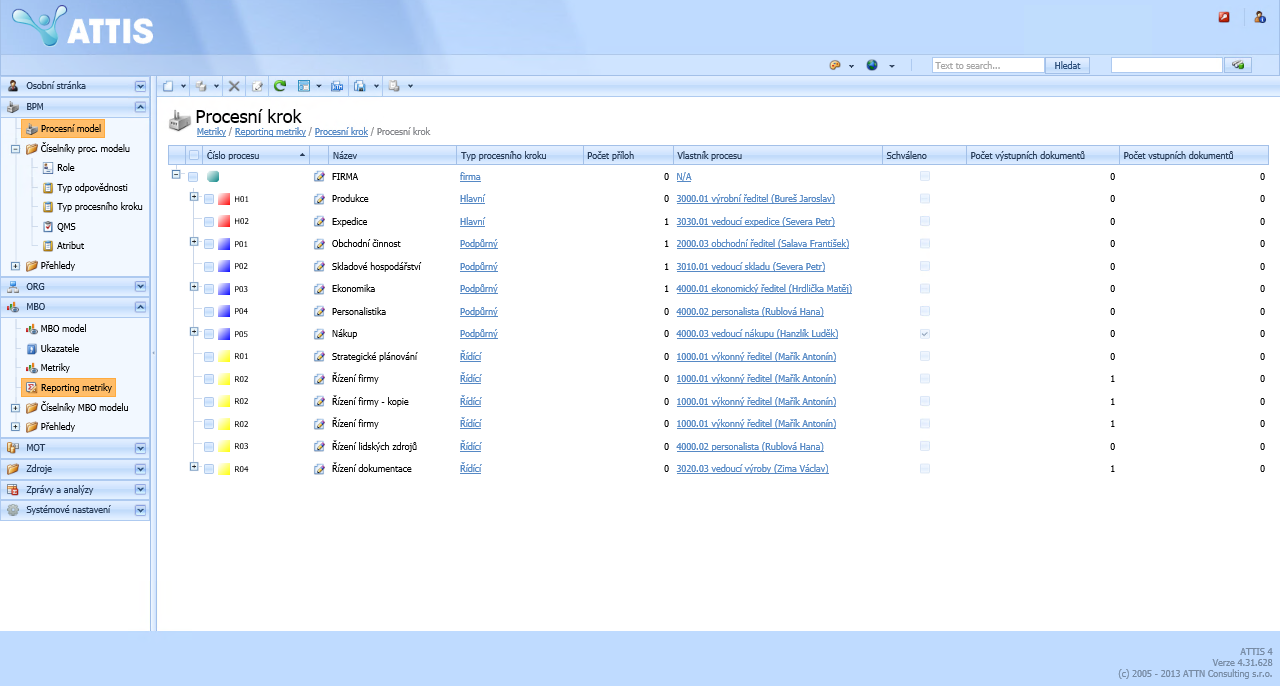Image resolution: width=1280 pixels, height=686 pixels.
Task: Check the box for row H02 Expedice
Action: [x=209, y=221]
